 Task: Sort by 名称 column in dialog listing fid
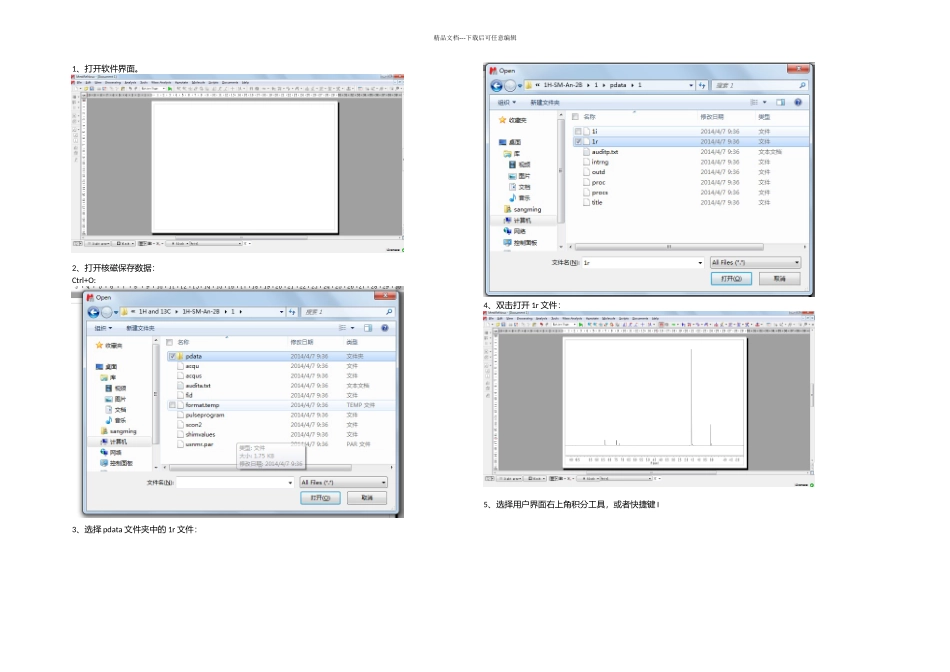click(183, 342)
